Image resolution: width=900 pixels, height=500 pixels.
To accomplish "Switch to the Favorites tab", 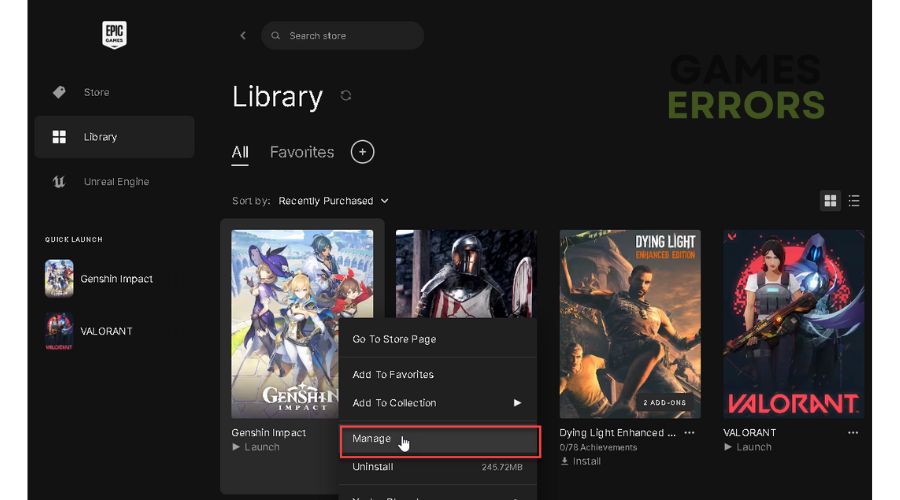I will tap(302, 152).
